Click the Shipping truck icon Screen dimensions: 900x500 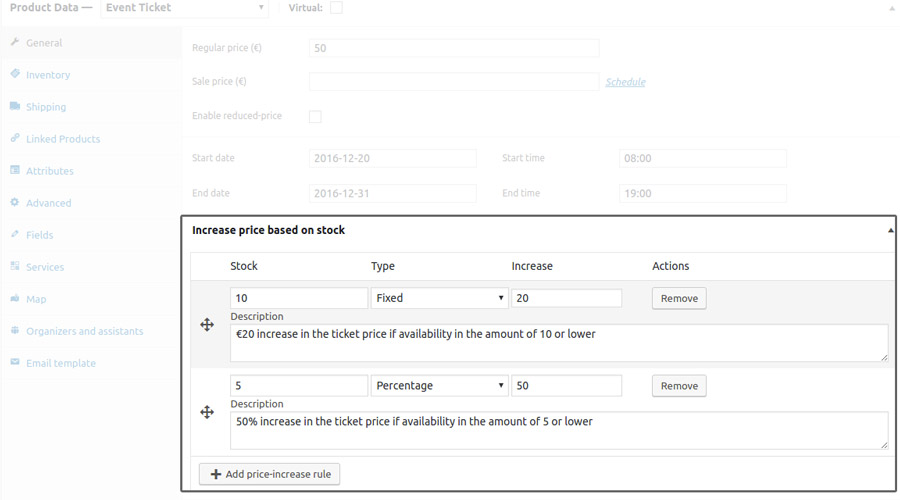tap(15, 107)
